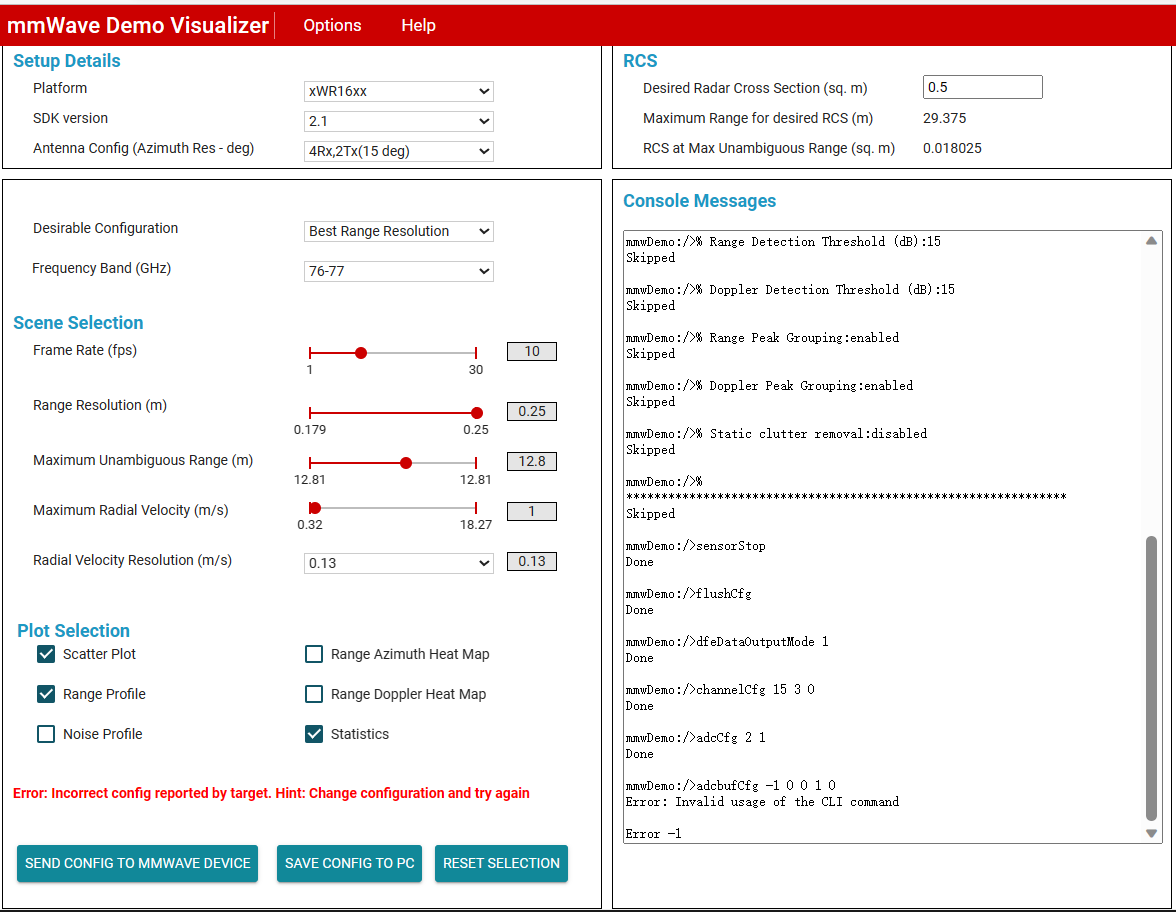Click the Maximum Unambiguous Range value box
Viewport: 1176px width, 912px height.
pos(532,461)
